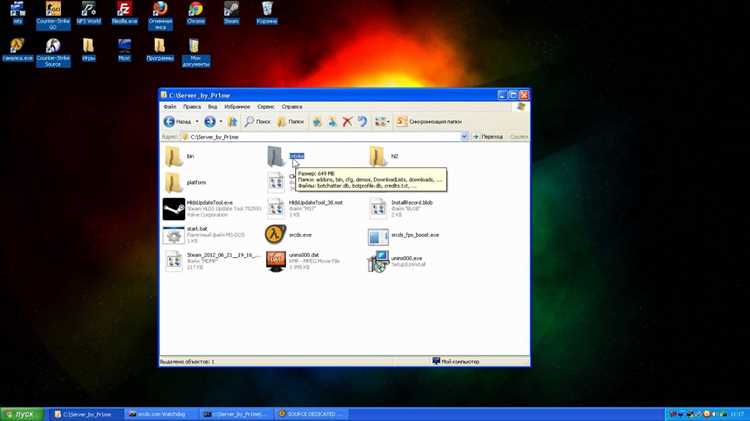Click the Пуск Start button
Screen dimensions: 750x421
(x=22, y=414)
